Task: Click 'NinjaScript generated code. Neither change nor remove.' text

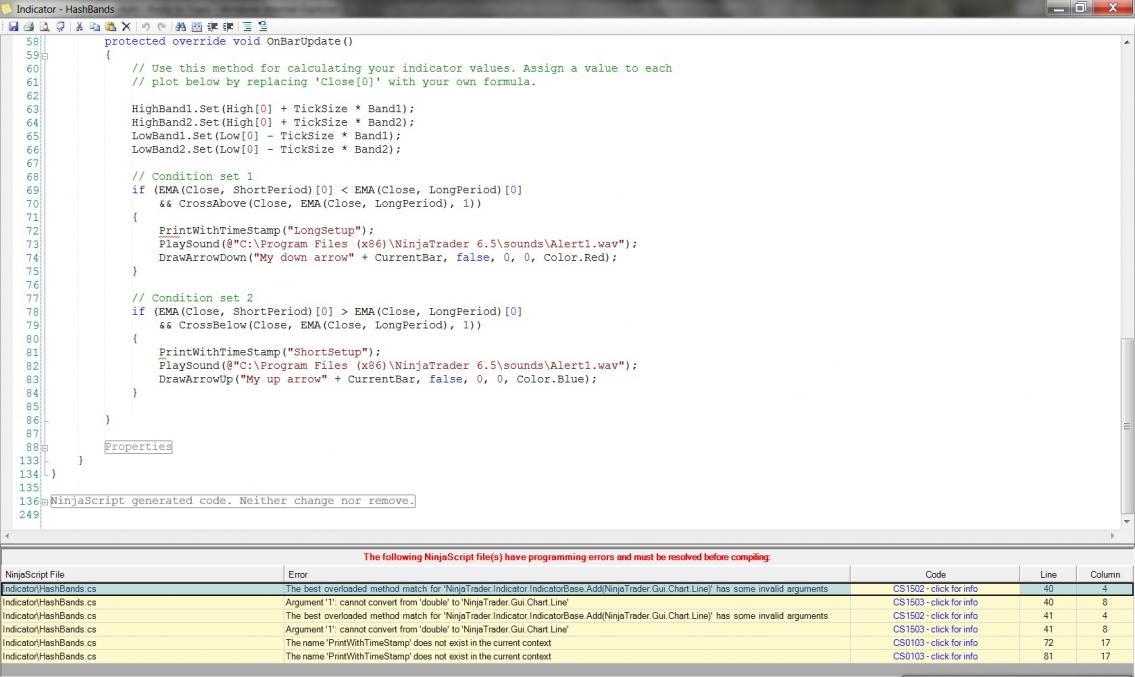Action: click(x=232, y=500)
